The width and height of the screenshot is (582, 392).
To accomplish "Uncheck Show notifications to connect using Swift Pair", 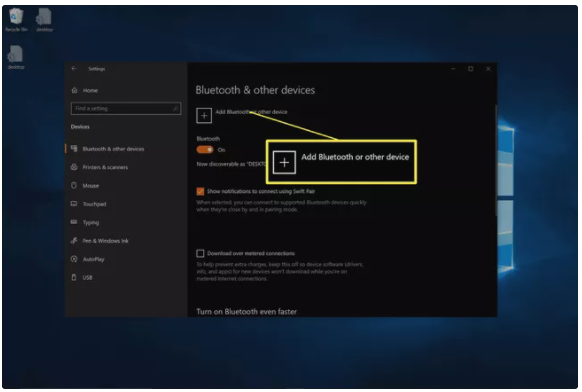I will coord(200,192).
